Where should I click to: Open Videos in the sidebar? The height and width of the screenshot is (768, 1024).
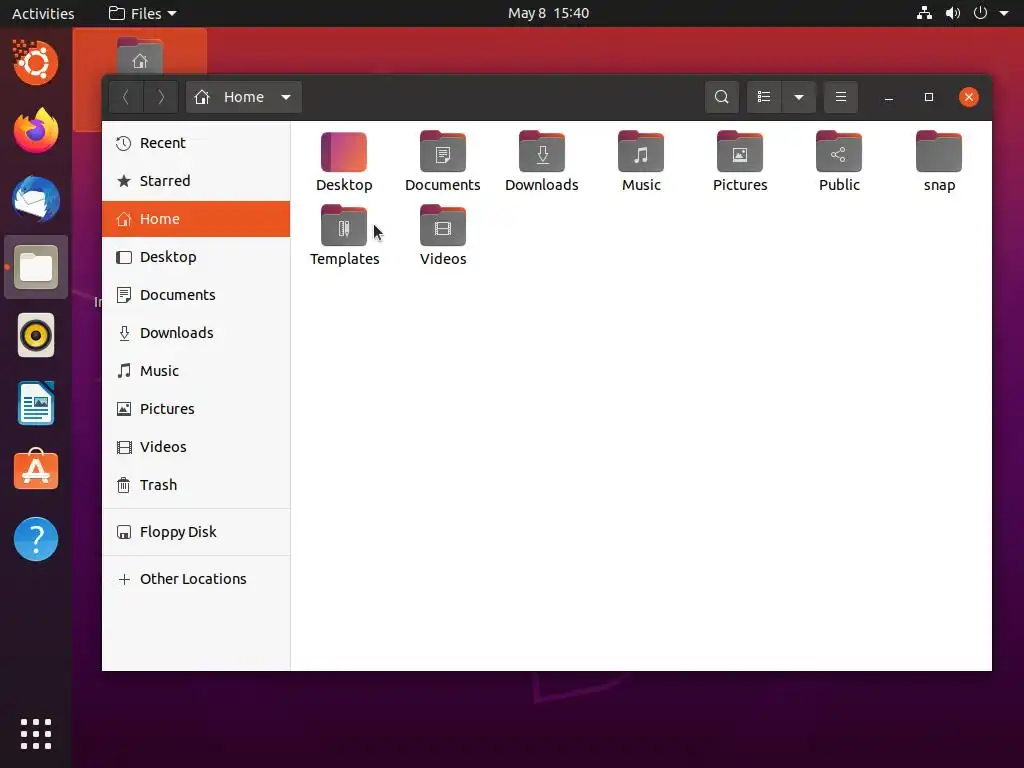(196, 447)
